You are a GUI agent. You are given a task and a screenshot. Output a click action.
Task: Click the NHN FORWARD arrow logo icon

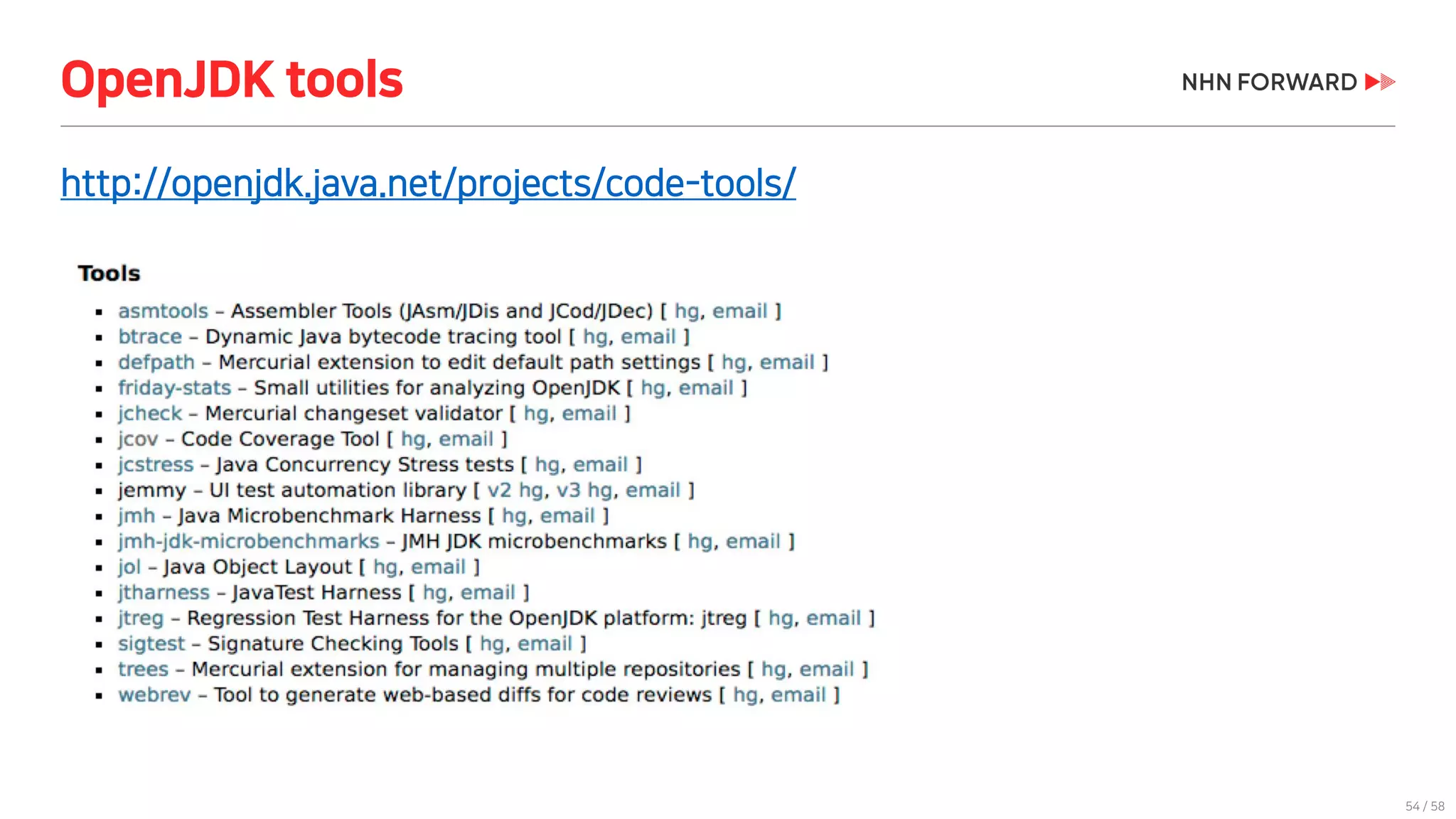click(x=1381, y=82)
